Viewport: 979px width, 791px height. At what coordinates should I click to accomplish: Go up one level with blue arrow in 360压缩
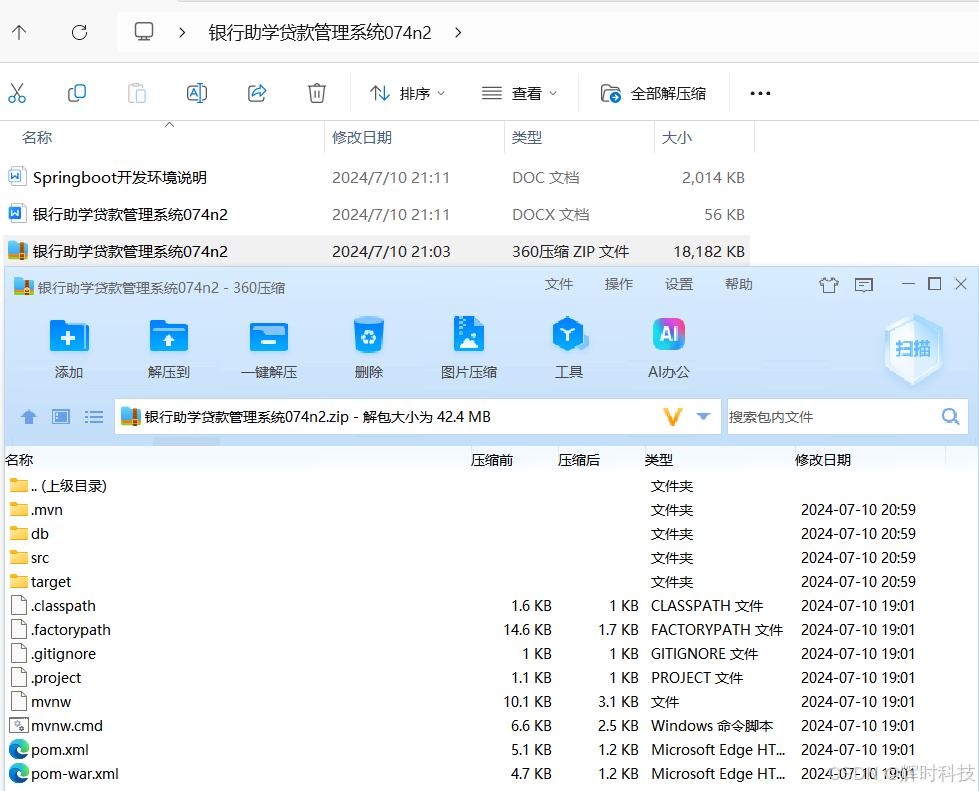[x=29, y=416]
